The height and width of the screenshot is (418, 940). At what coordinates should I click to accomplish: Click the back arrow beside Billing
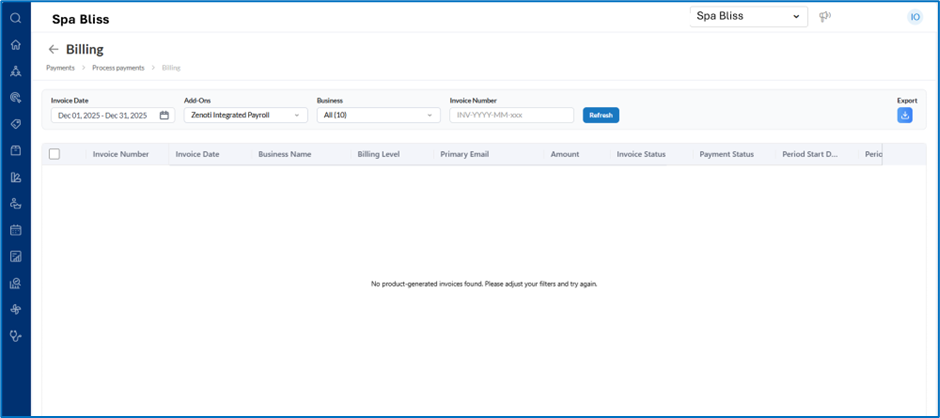coord(53,49)
